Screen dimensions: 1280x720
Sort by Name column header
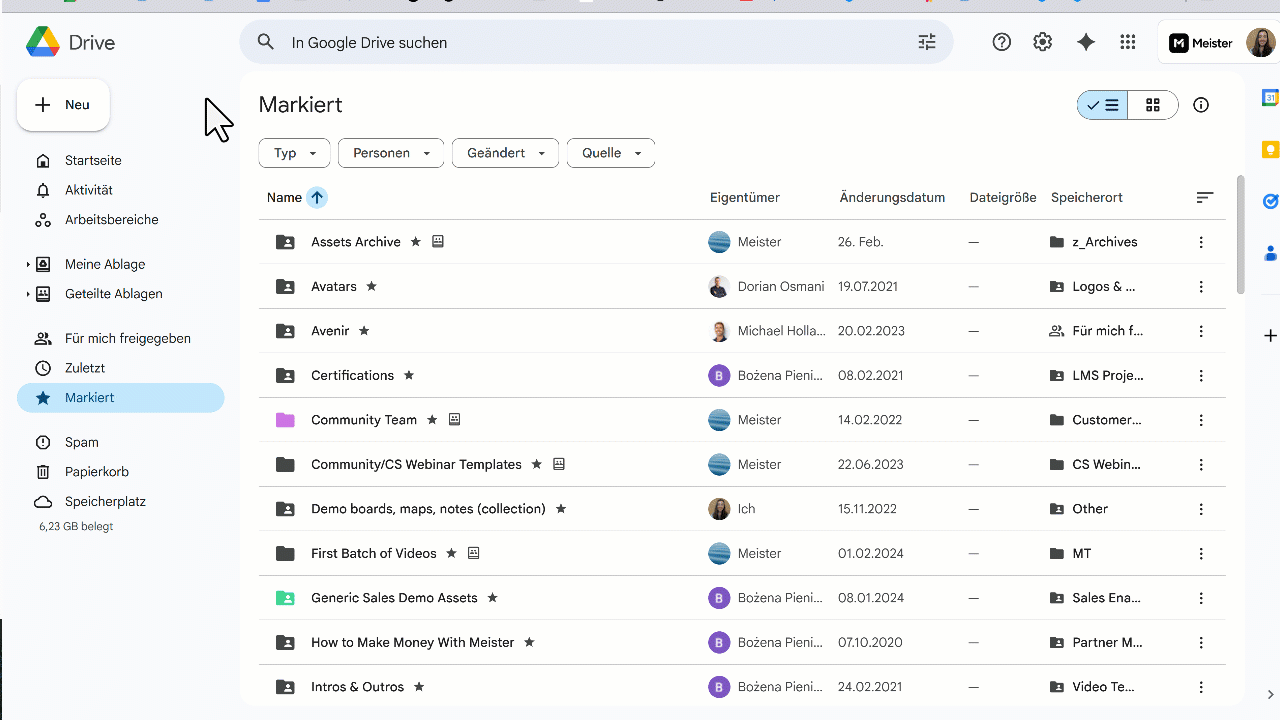(284, 198)
